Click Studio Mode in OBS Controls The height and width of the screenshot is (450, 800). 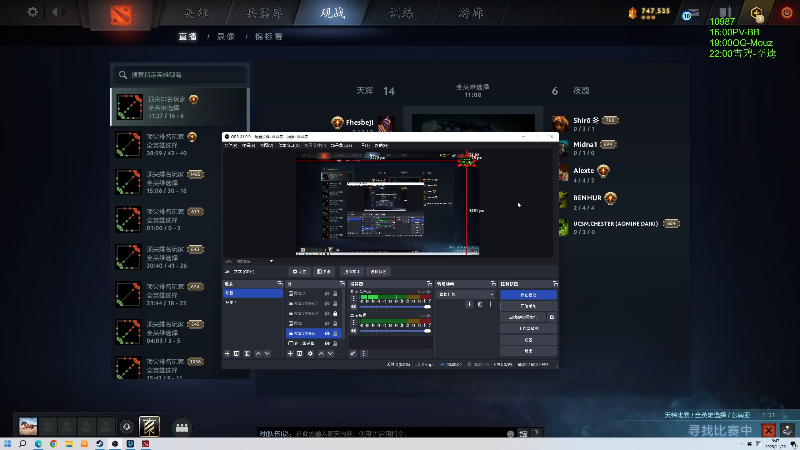(x=528, y=329)
